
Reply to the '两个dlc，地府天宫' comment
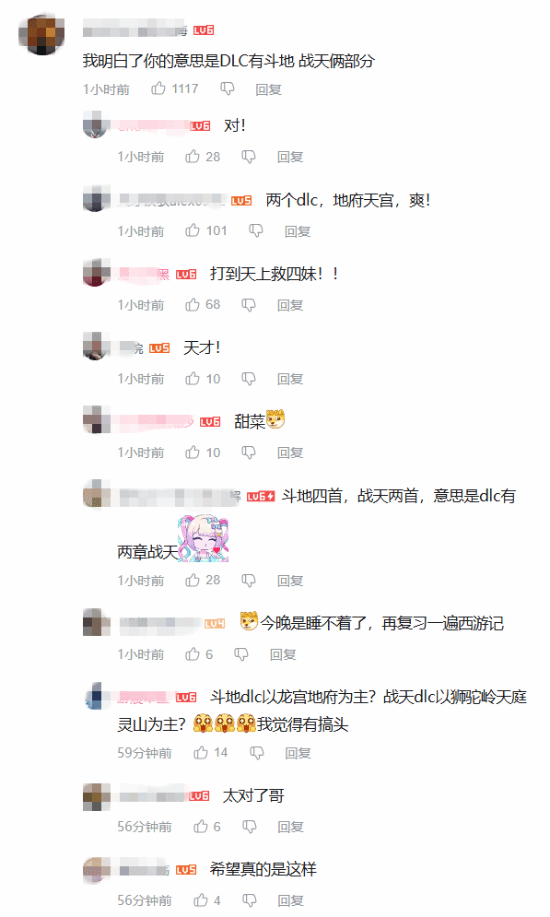(x=297, y=232)
